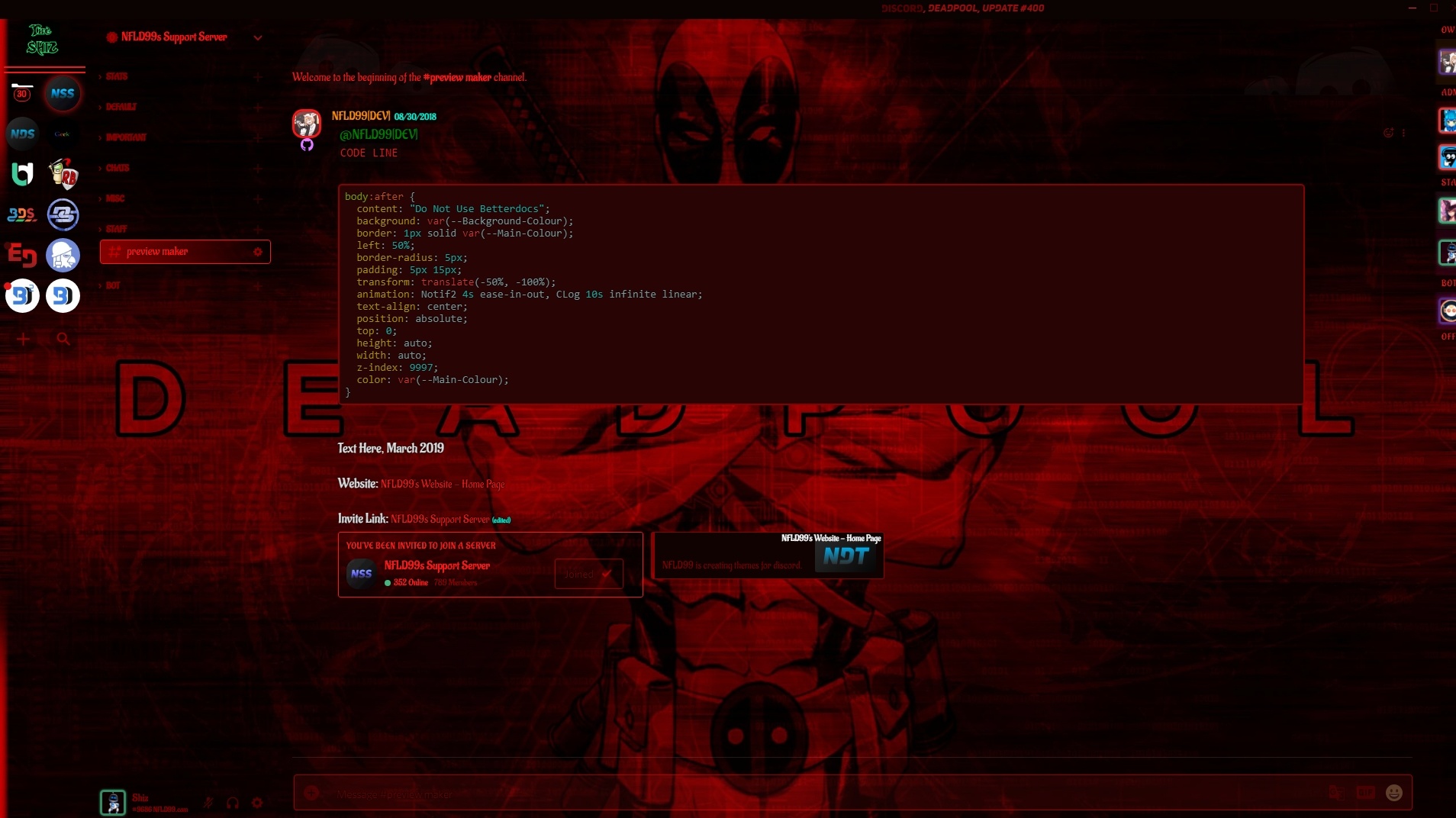Click the embed title 'NFLD99's Website – Home Page'
This screenshot has height=818, width=1456.
click(831, 538)
